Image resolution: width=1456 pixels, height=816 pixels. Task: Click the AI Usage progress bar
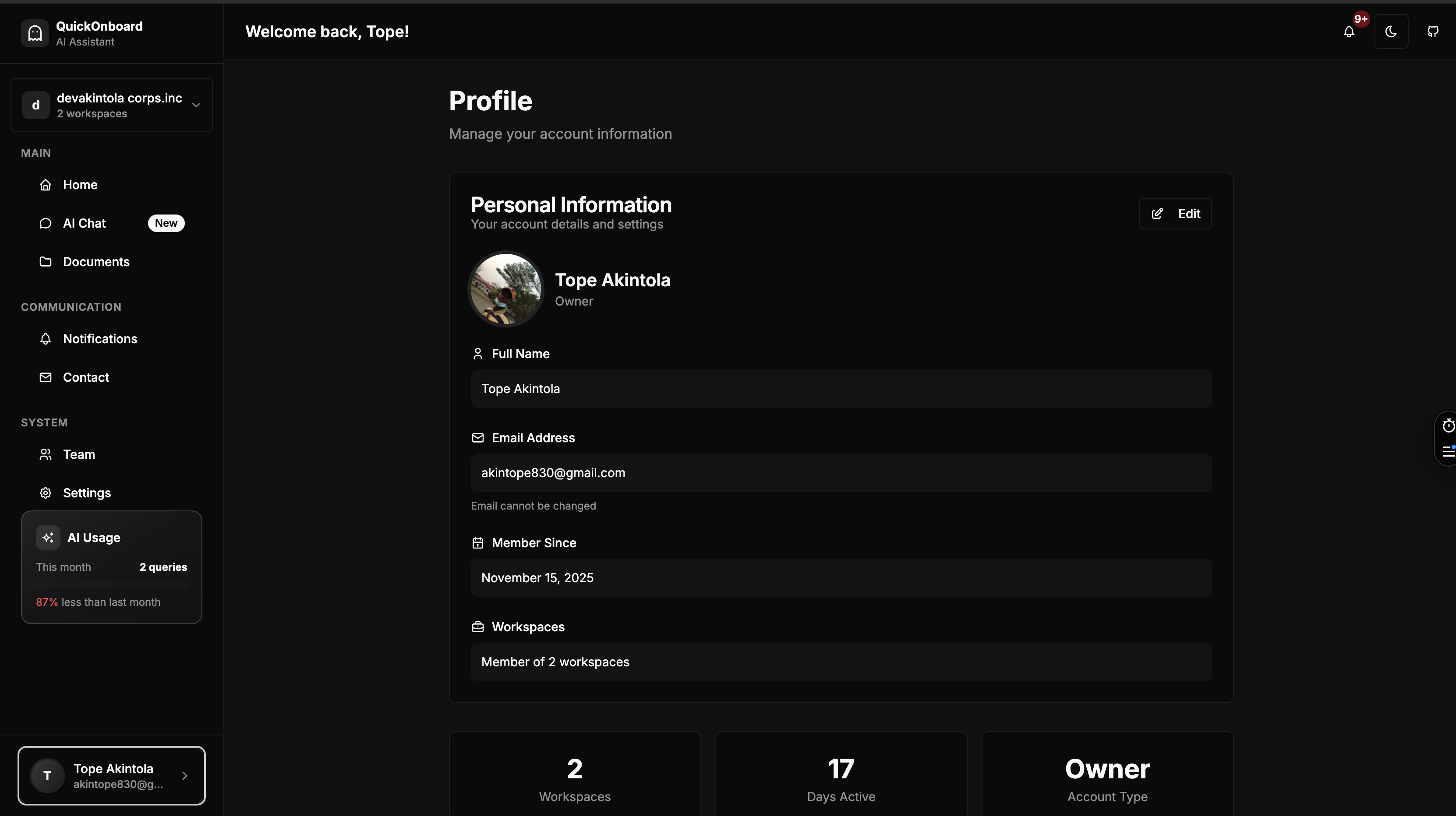click(111, 585)
